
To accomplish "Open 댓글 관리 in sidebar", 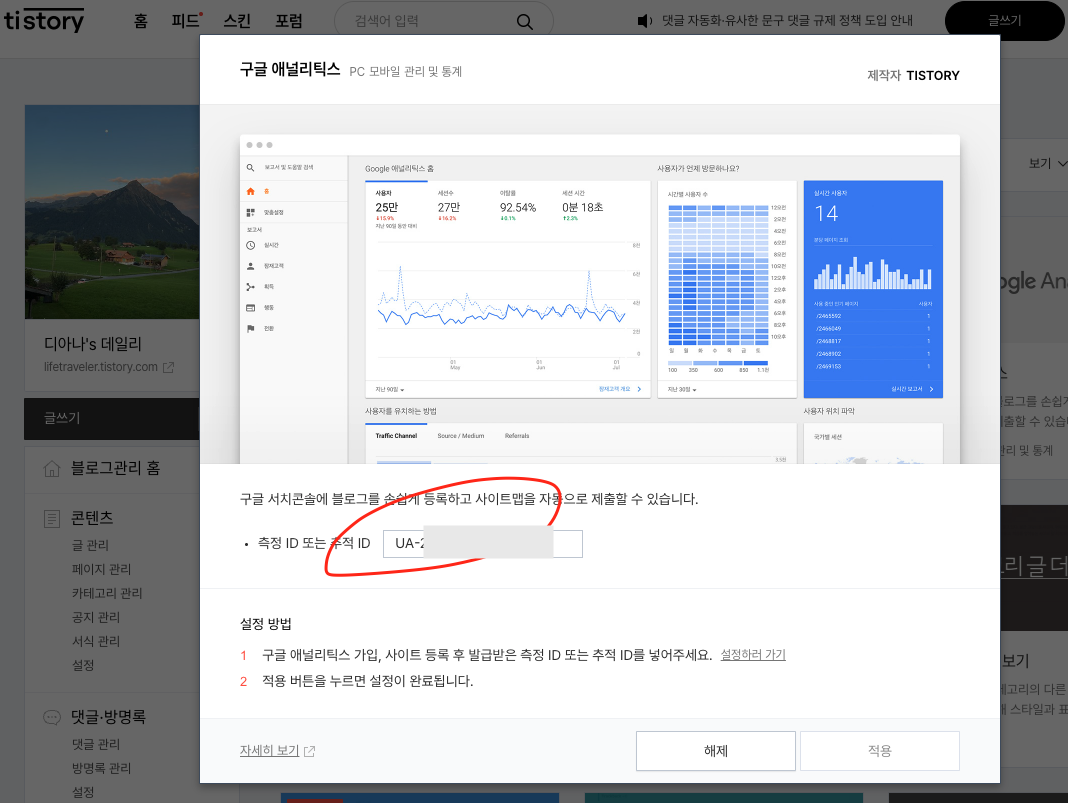I will [x=96, y=744].
